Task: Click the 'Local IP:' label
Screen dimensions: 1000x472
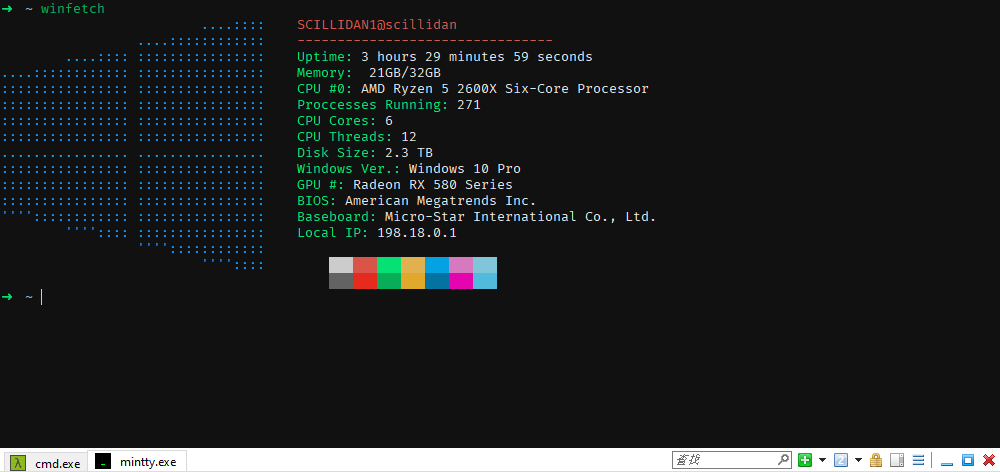Action: tap(333, 232)
